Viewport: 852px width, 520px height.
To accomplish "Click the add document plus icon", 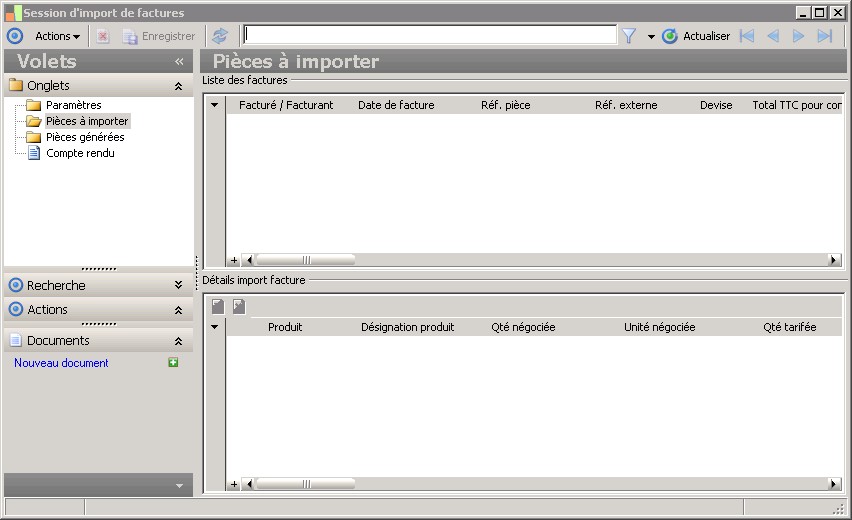I will (173, 363).
